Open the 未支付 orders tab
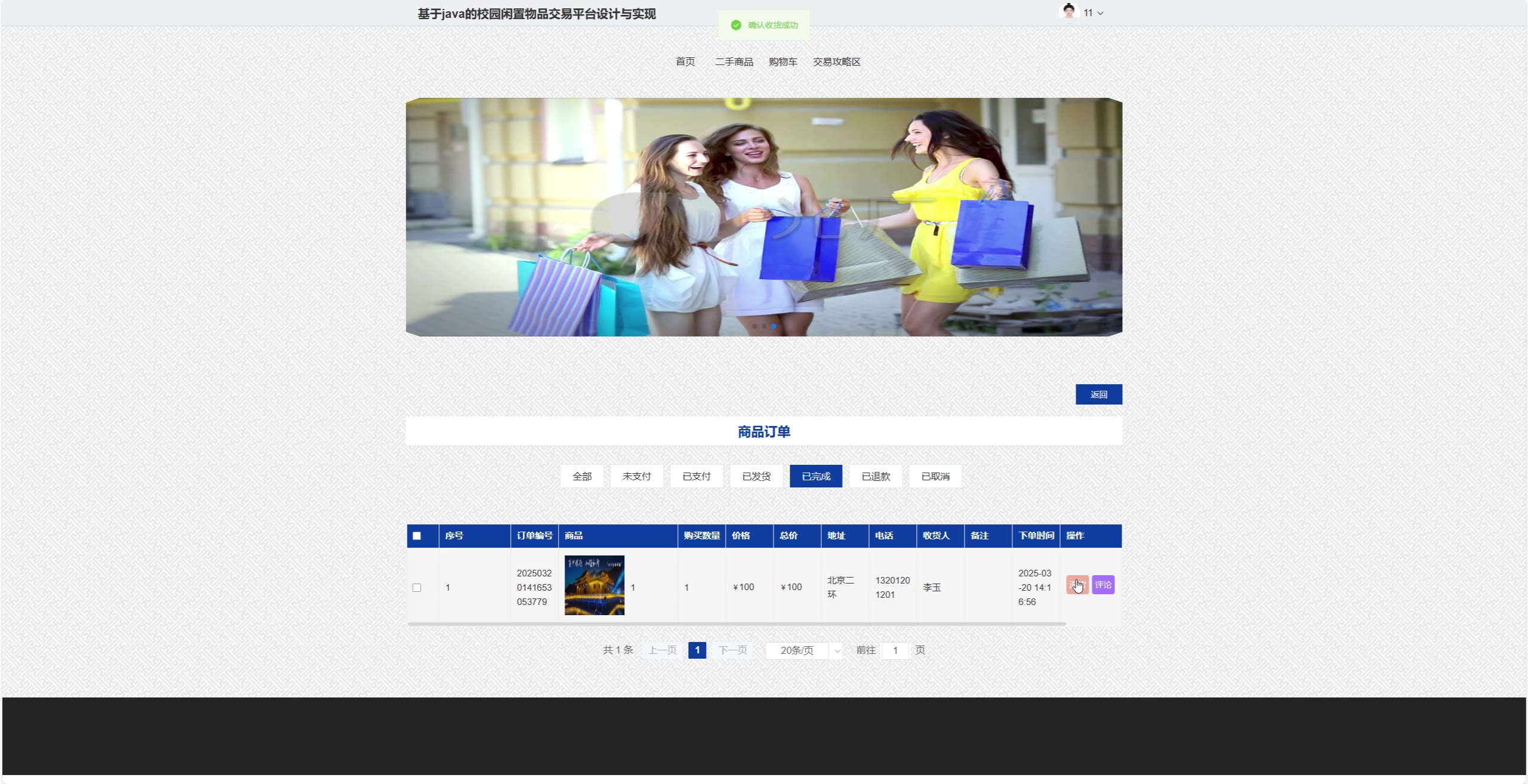 [636, 476]
